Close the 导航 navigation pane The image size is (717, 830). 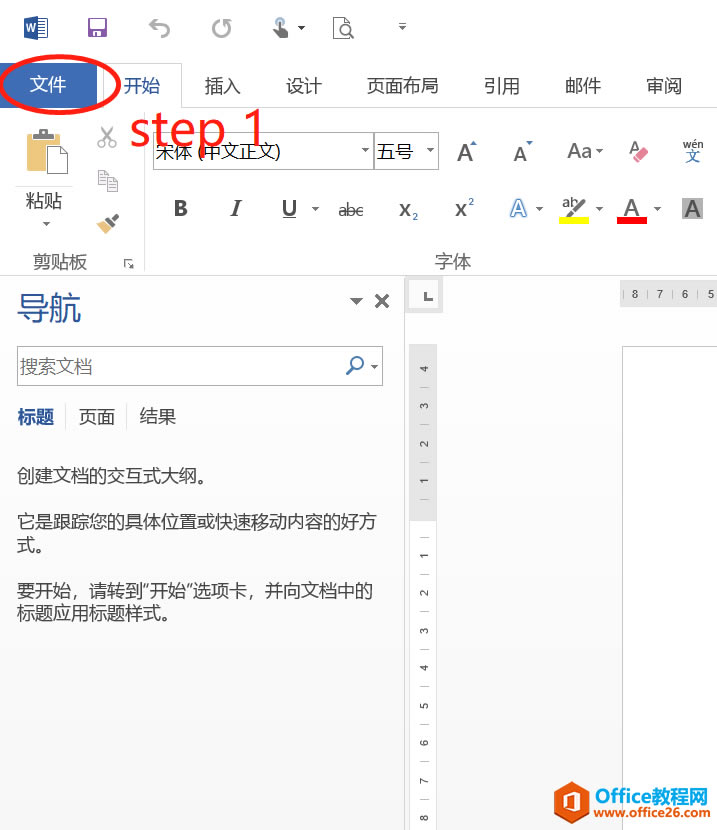click(382, 301)
